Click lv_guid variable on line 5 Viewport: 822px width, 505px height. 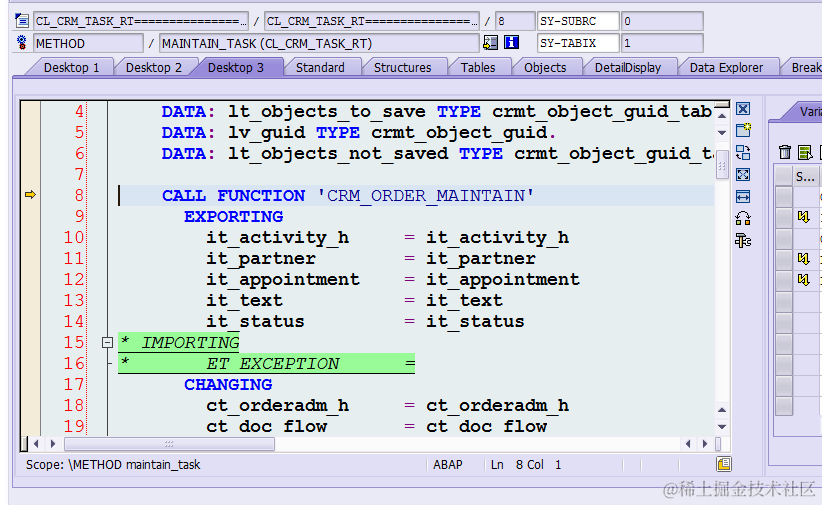pos(266,133)
